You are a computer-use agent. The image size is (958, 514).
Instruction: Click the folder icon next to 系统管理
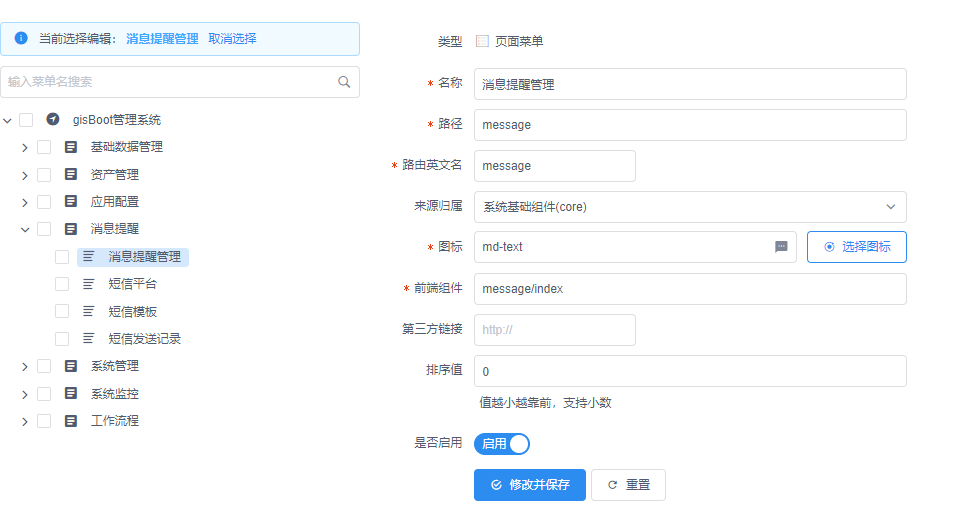(x=71, y=366)
